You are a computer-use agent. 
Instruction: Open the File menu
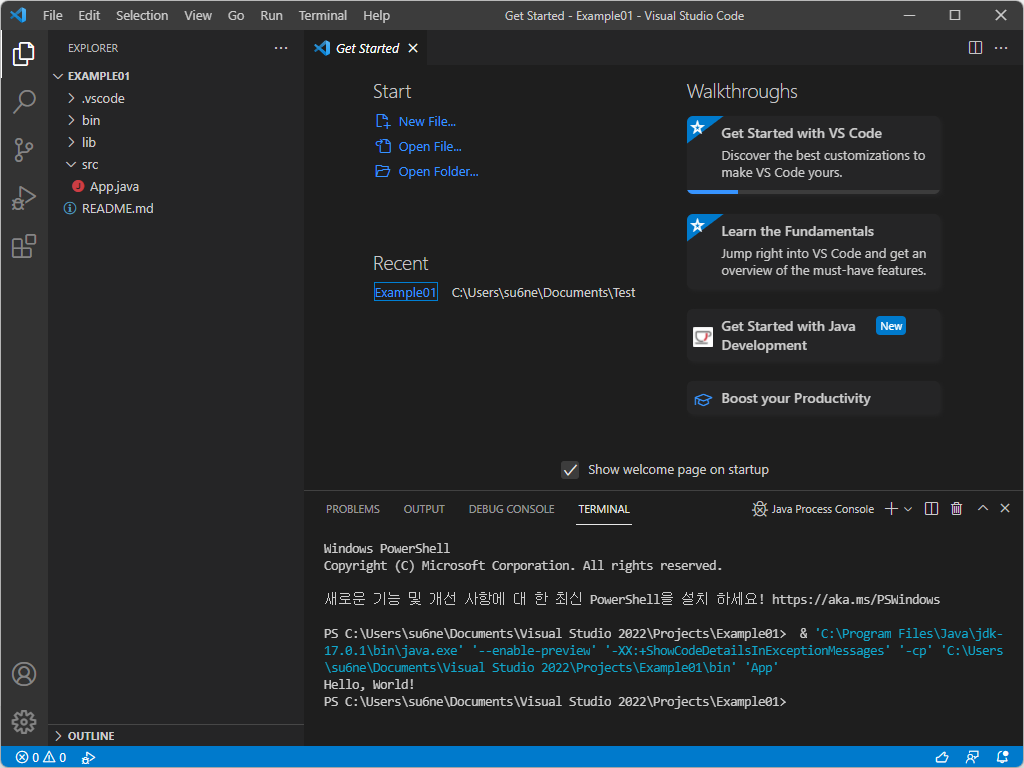click(53, 16)
